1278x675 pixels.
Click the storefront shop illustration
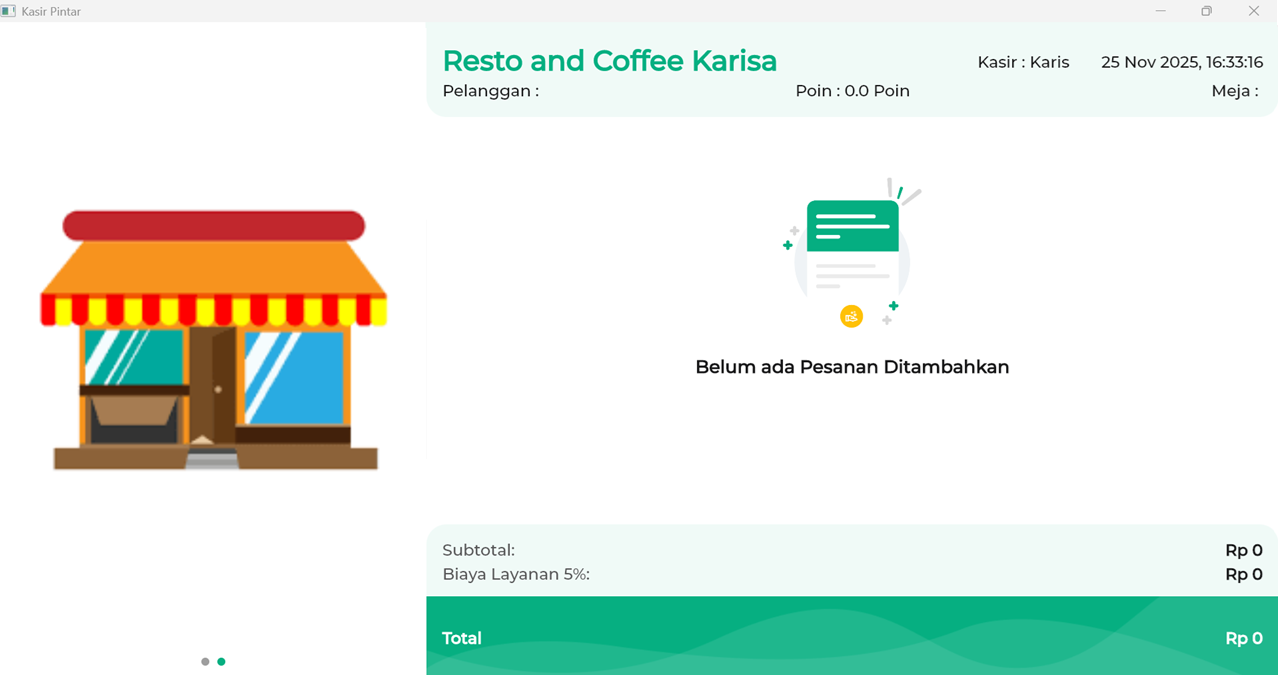pyautogui.click(x=213, y=340)
